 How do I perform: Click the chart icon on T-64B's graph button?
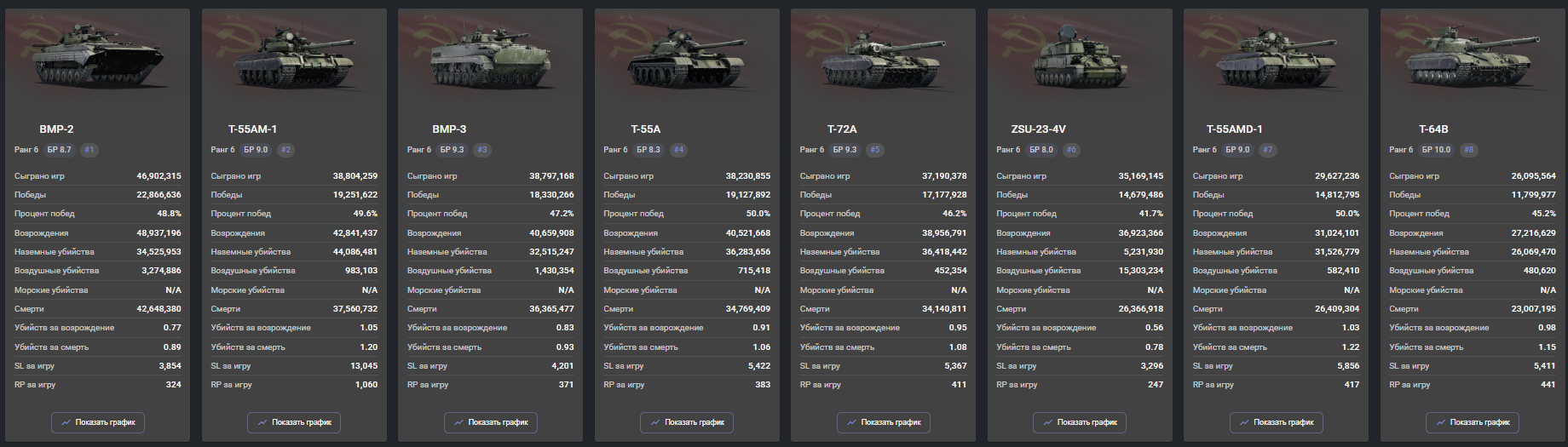pyautogui.click(x=1441, y=422)
